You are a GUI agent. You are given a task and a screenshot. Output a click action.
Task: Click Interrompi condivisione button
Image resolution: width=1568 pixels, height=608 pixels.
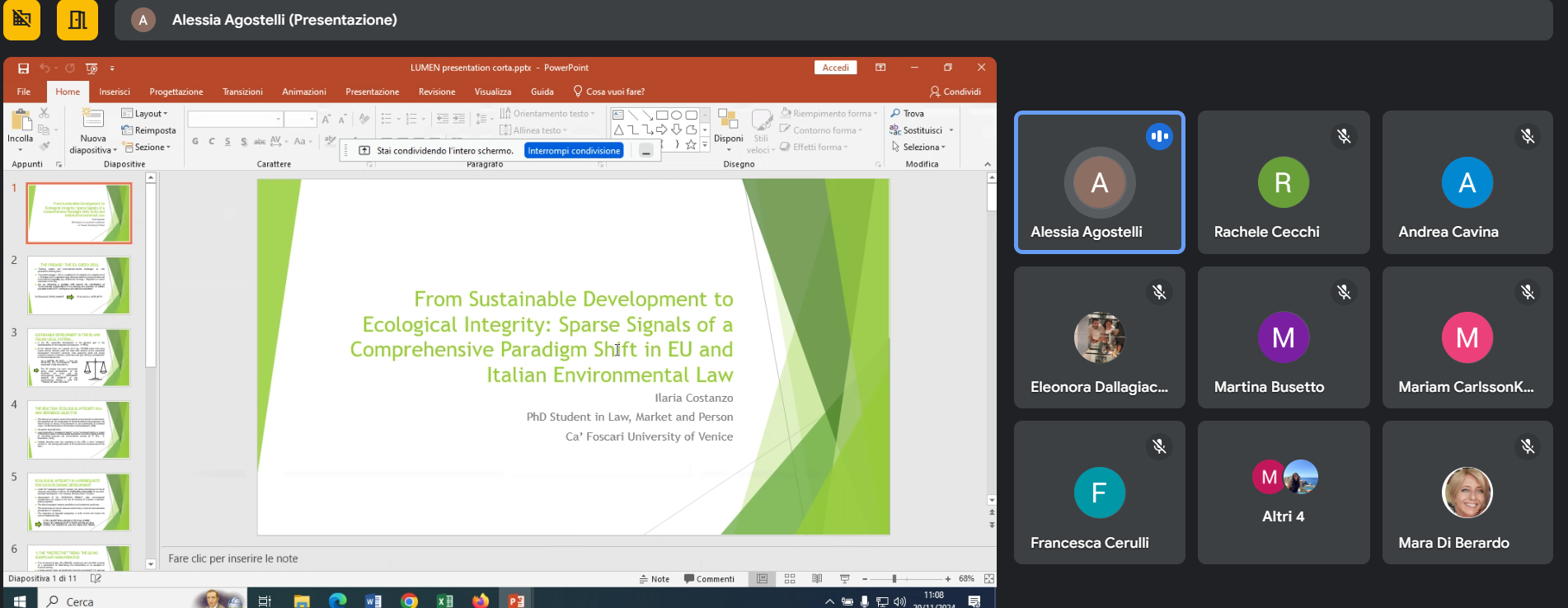click(x=574, y=151)
